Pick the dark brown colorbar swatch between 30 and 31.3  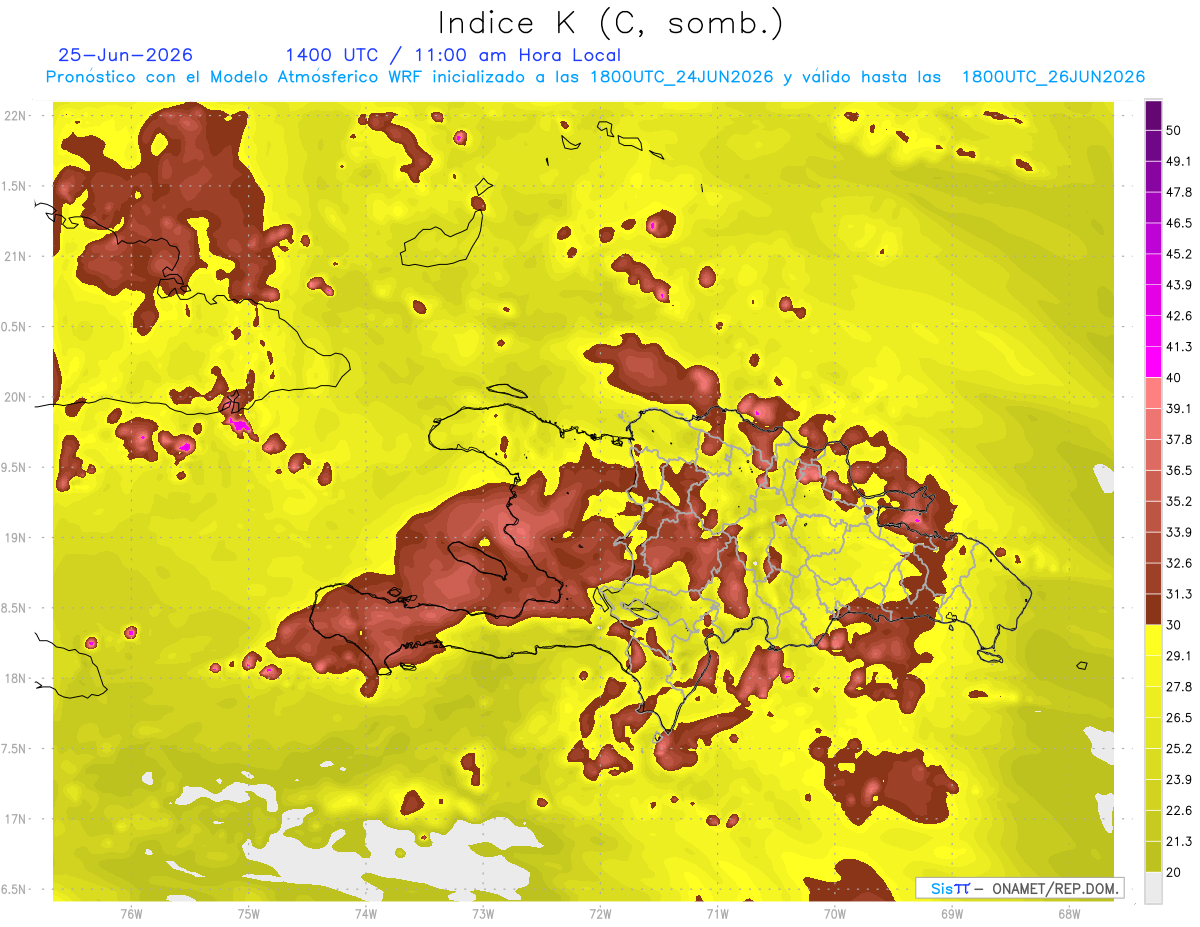coord(1153,609)
